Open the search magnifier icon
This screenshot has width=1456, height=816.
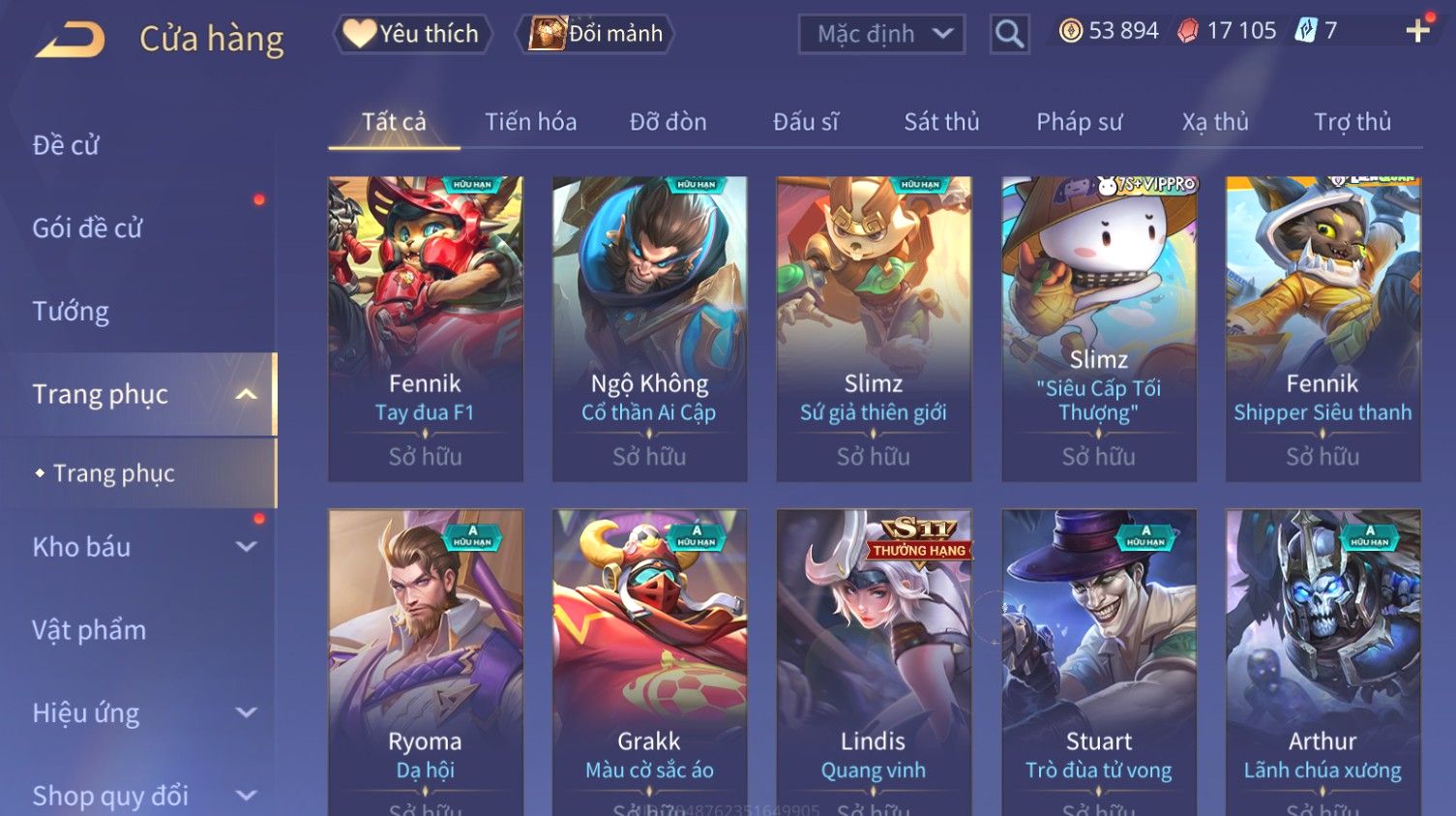(1009, 34)
